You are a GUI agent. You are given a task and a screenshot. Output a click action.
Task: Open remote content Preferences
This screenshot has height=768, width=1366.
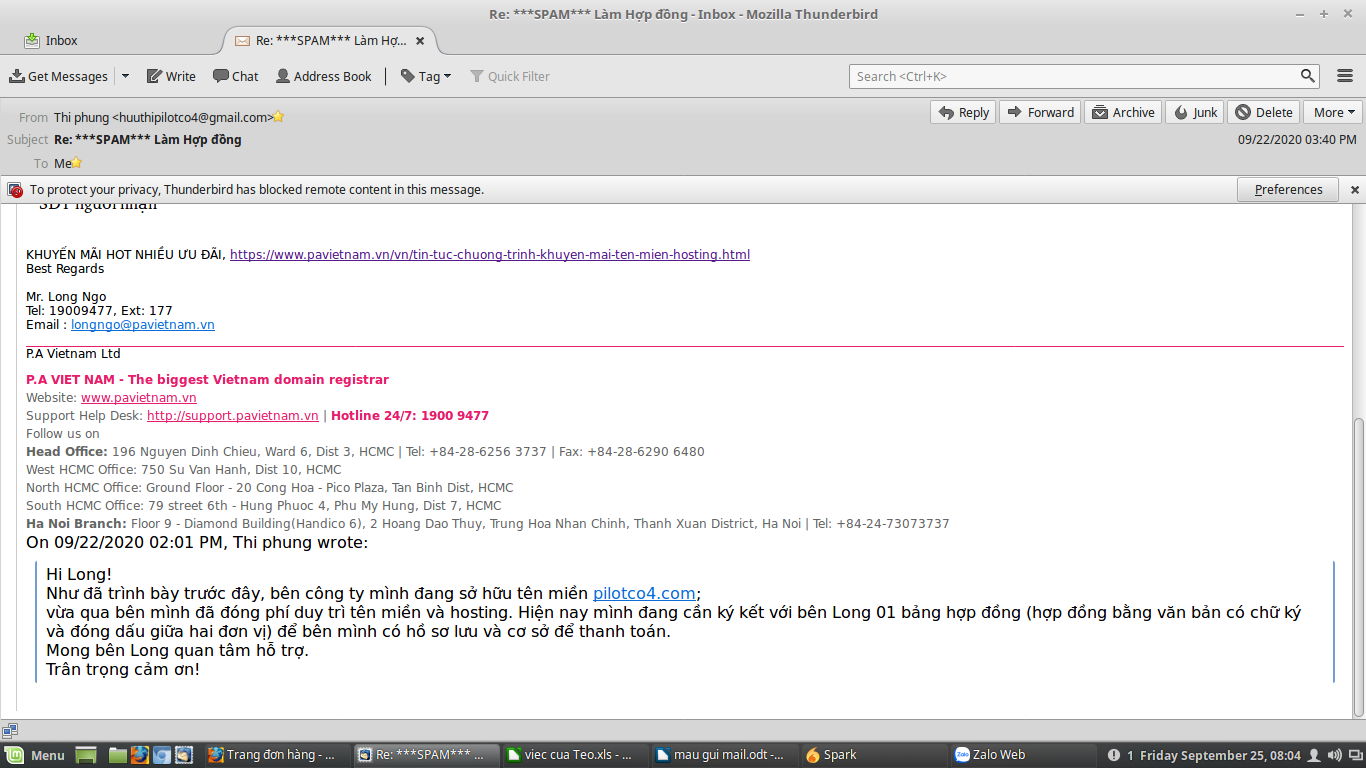click(1288, 189)
